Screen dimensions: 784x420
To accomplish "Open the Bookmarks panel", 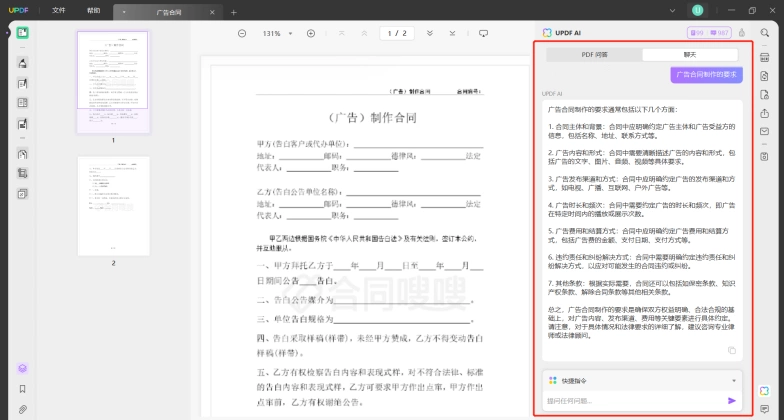I will (22, 389).
